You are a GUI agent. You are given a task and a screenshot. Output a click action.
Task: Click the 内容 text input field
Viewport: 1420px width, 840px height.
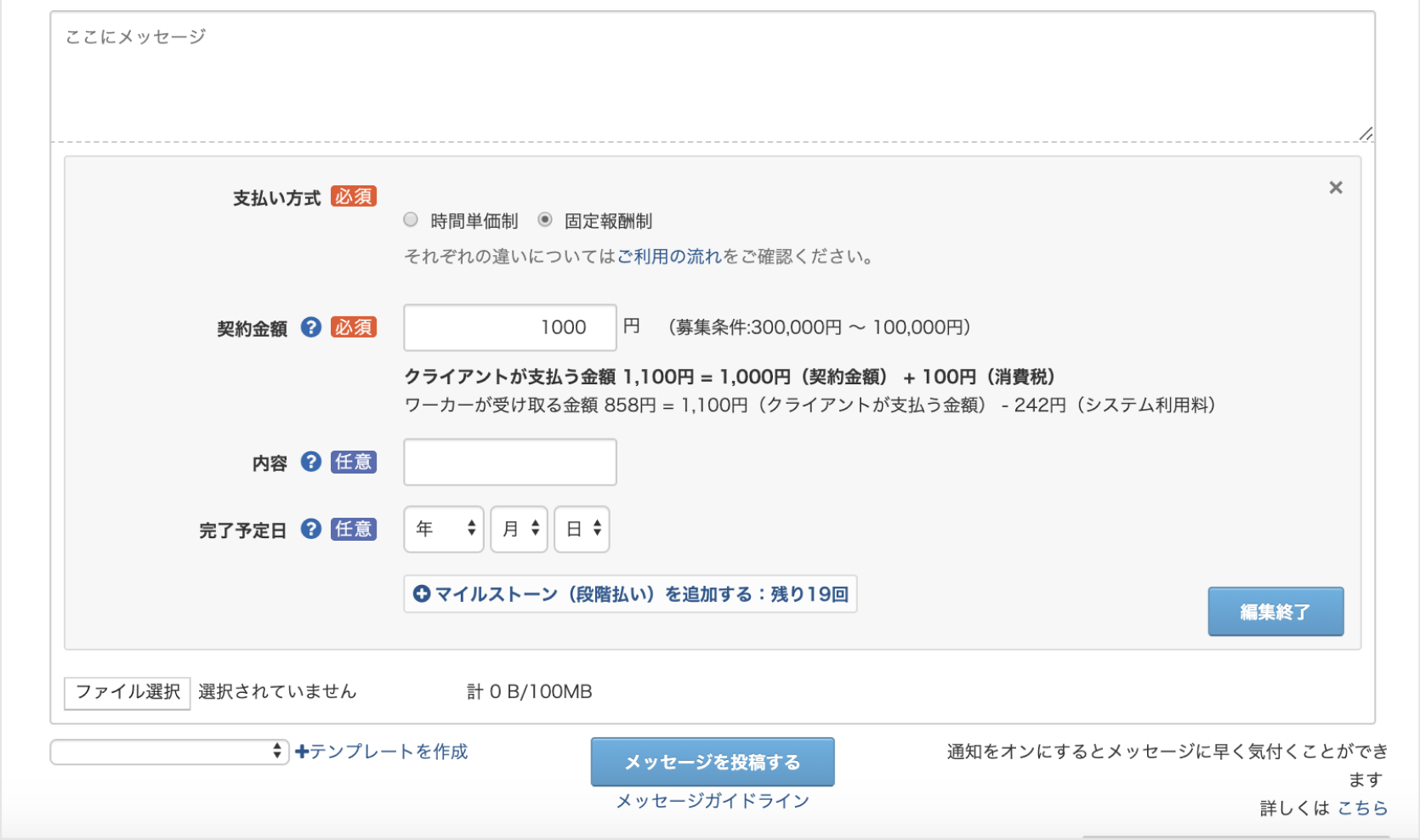coord(510,462)
